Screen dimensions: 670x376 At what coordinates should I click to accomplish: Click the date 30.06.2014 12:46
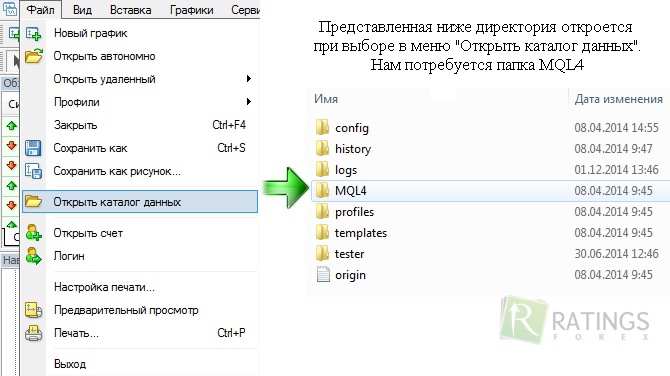[616, 254]
